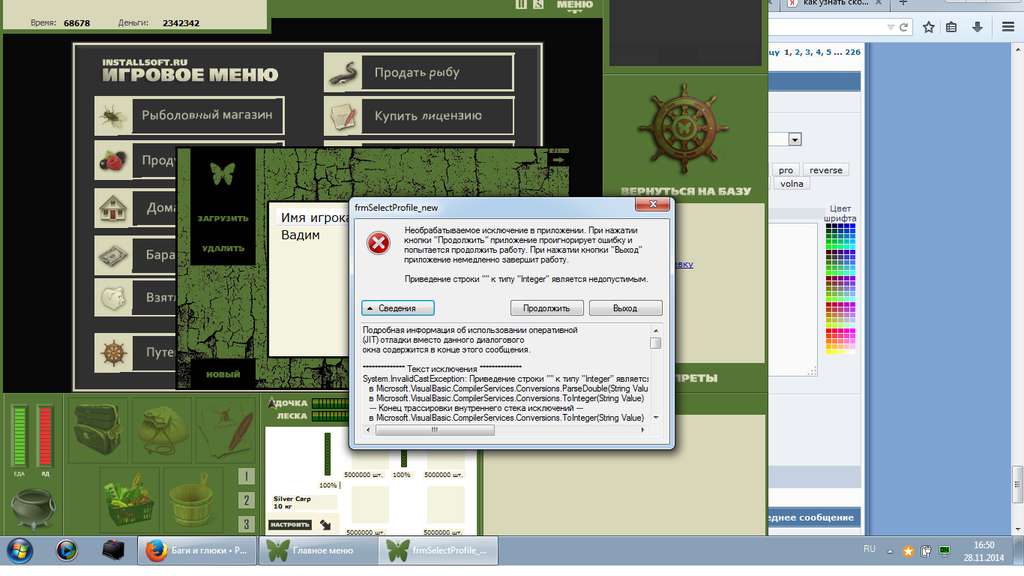Click the license paper icon beside Купить лицензию

[344, 116]
